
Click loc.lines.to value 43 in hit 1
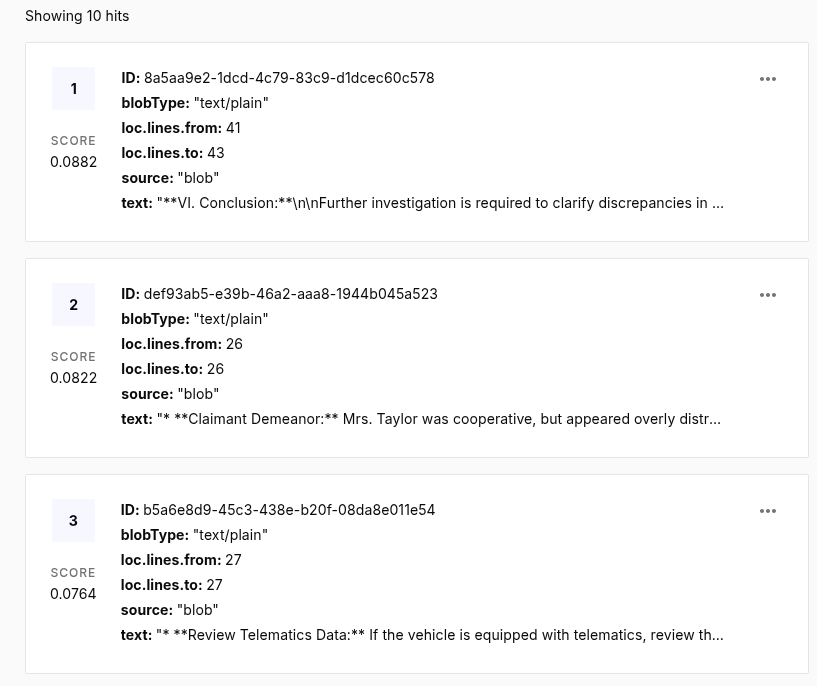[215, 153]
